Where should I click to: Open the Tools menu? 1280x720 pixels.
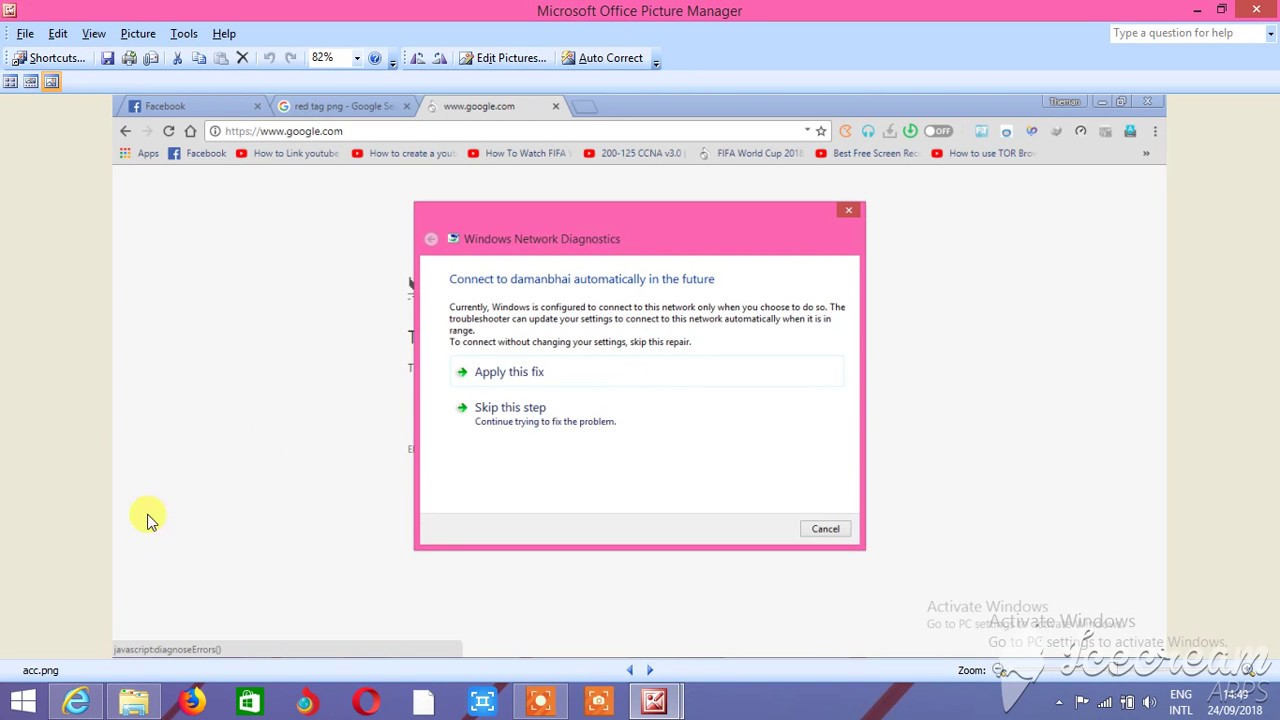tap(184, 34)
